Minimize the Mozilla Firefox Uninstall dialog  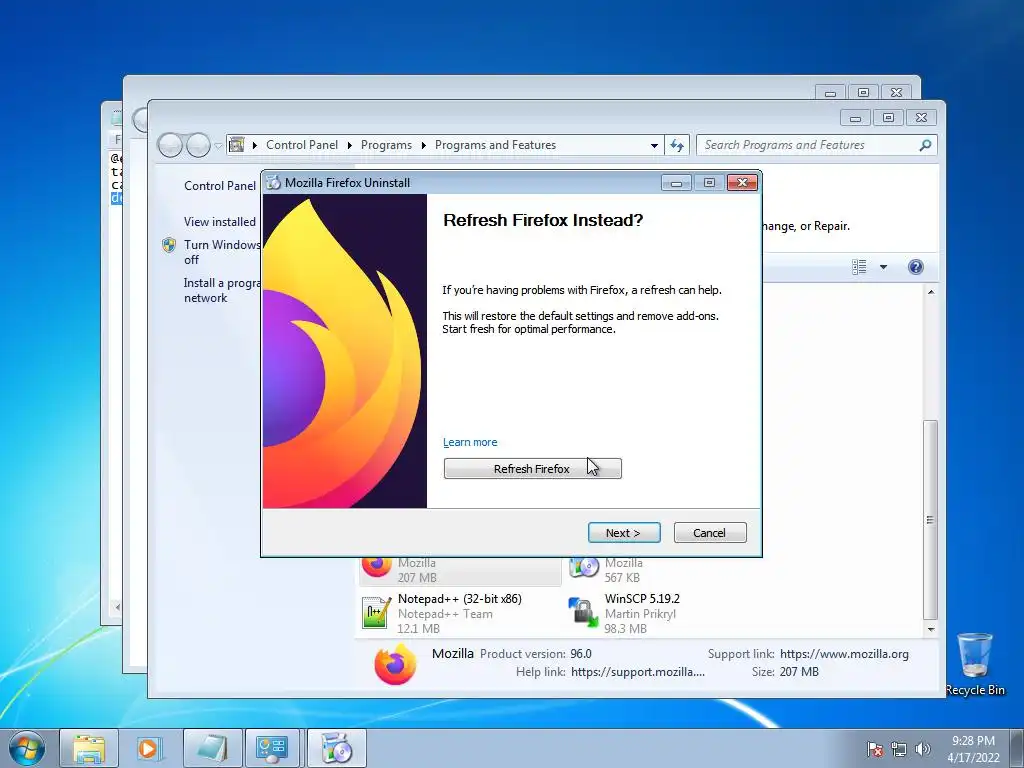(676, 183)
